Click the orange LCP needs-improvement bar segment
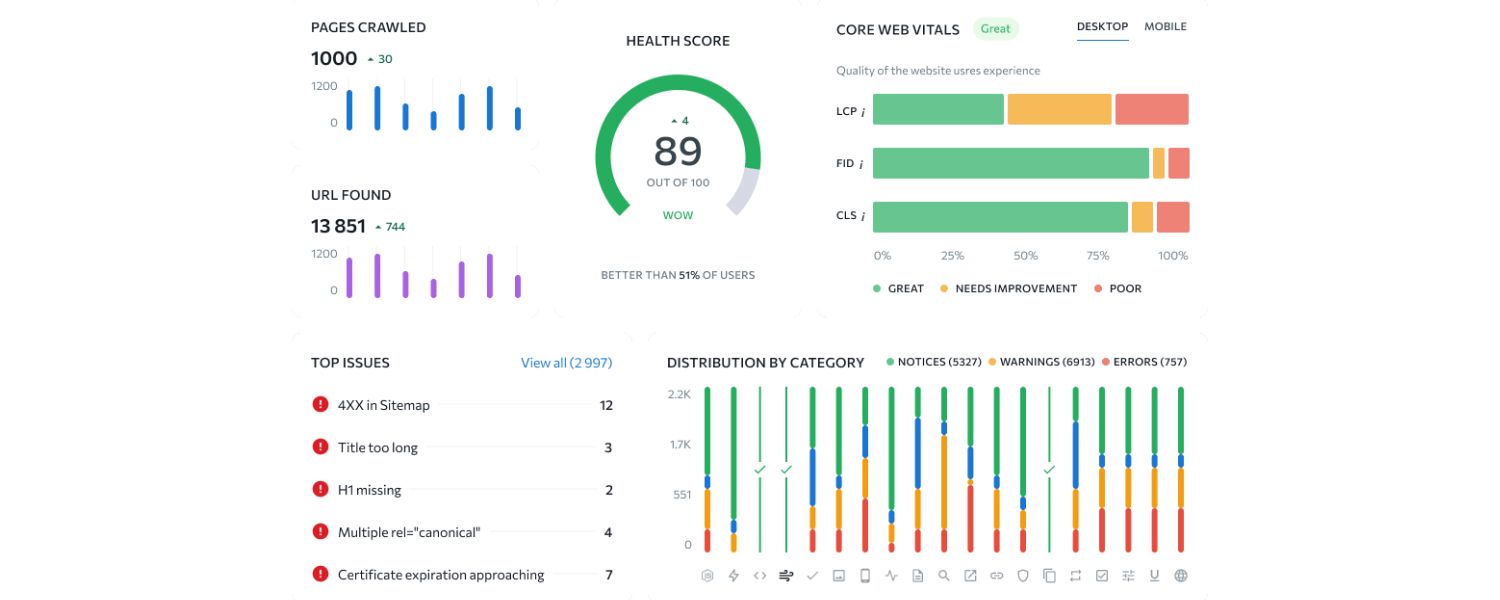Viewport: 1500px width, 600px height. pos(1059,110)
